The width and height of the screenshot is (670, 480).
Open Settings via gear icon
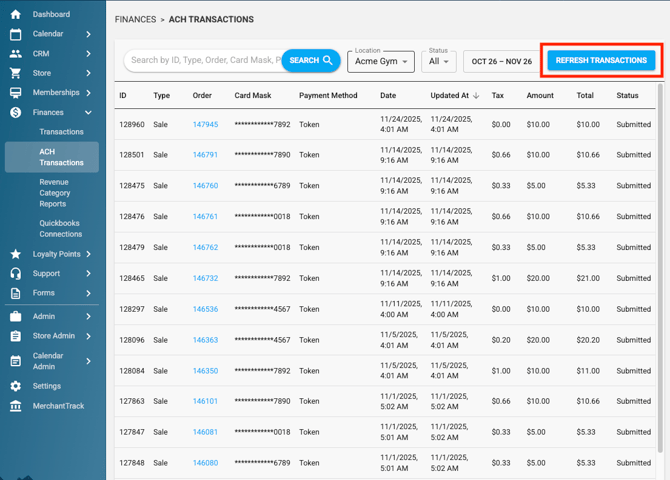[x=15, y=386]
